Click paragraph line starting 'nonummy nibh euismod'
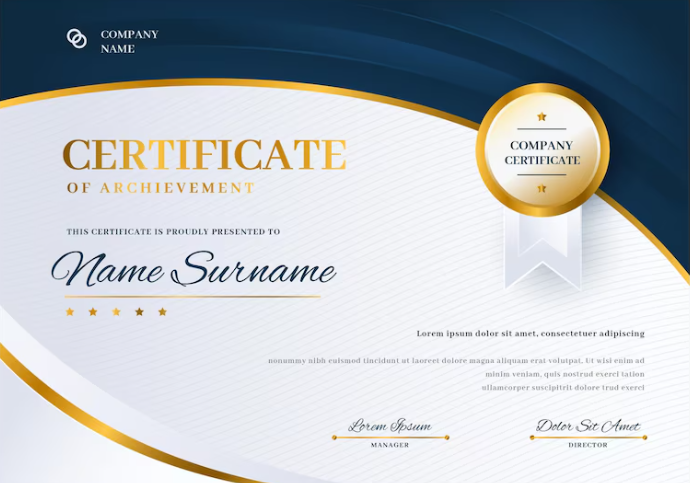This screenshot has height=483, width=690. pyautogui.click(x=456, y=361)
